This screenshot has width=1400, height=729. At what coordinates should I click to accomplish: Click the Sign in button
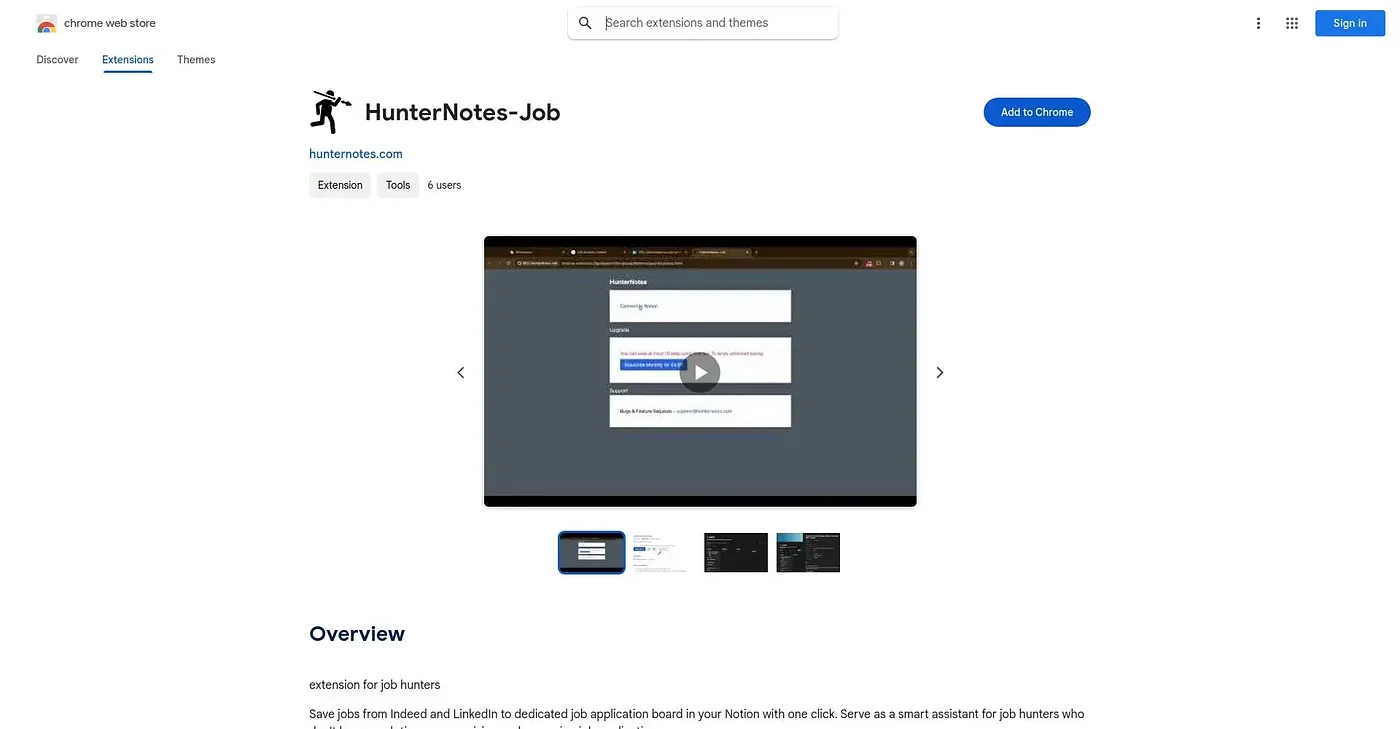[x=1350, y=23]
